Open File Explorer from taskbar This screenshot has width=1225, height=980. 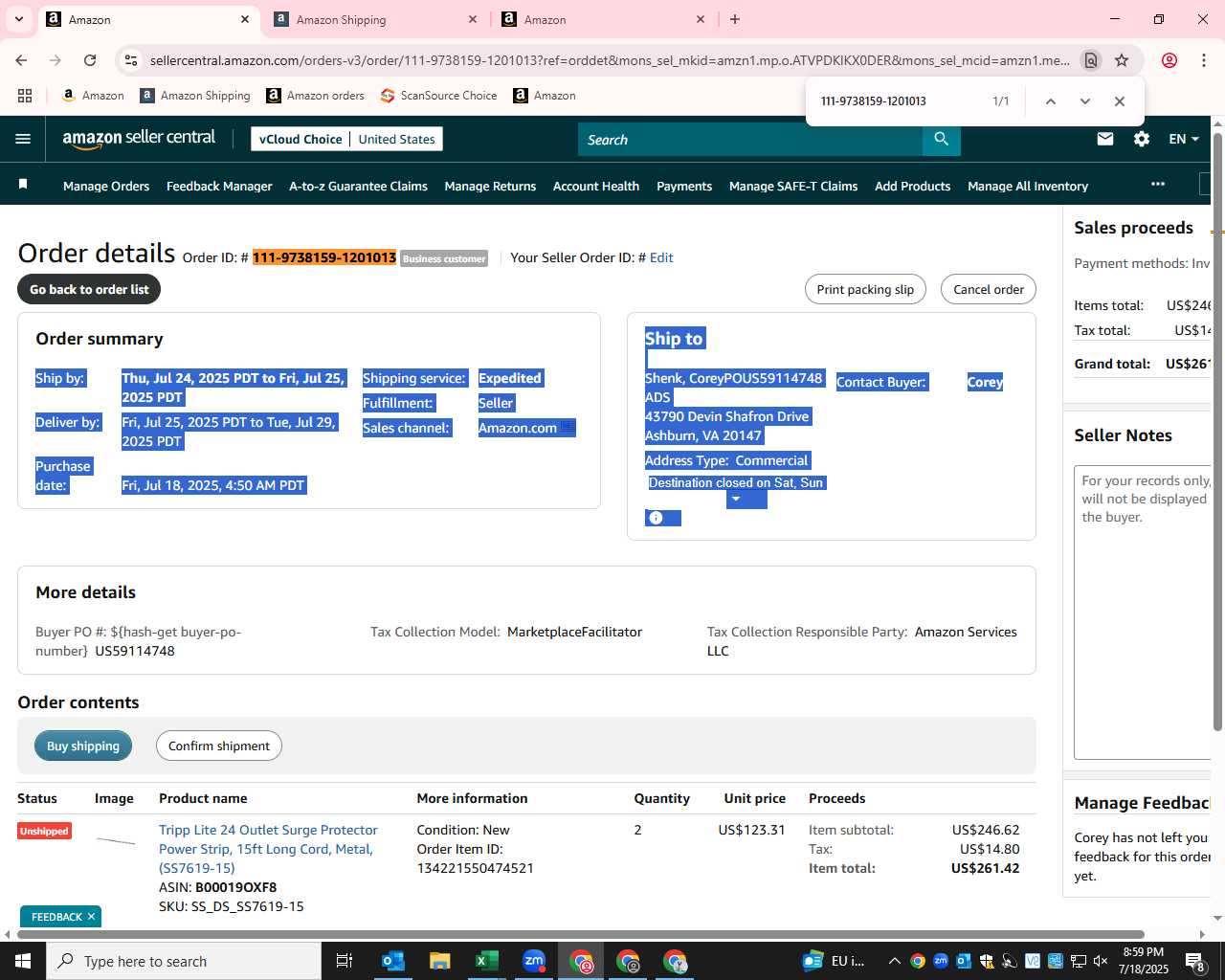point(440,961)
